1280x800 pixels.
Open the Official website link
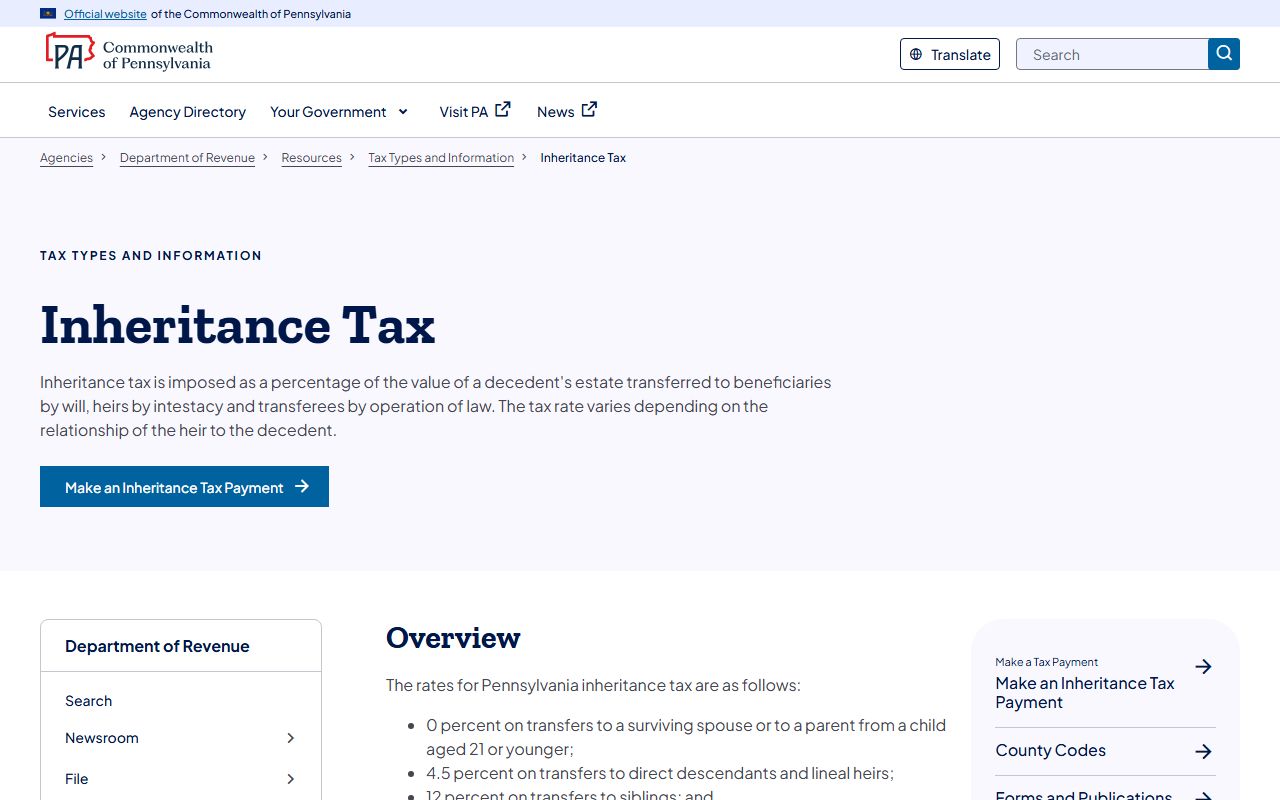coord(105,14)
